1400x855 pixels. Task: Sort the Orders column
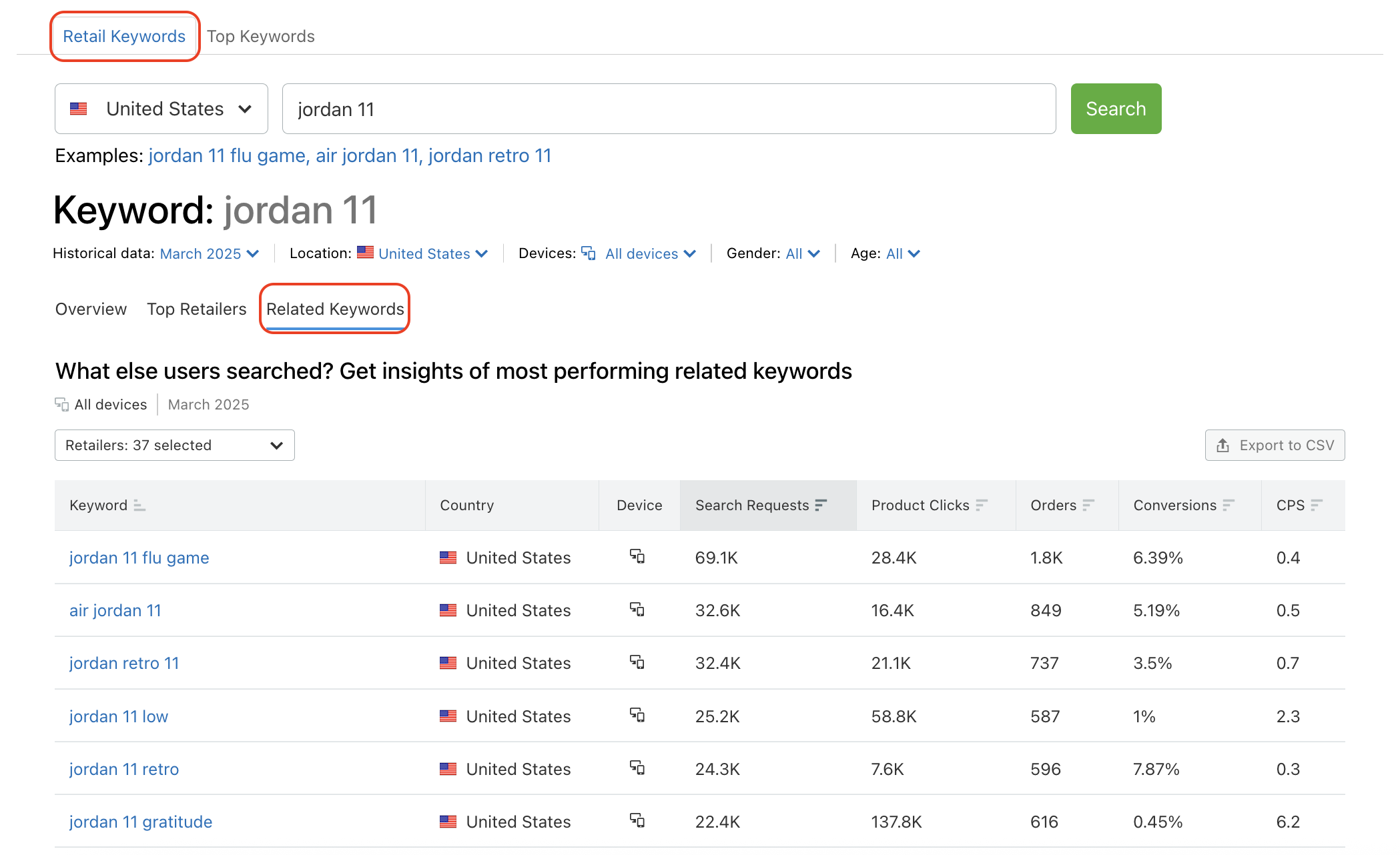(x=1088, y=505)
